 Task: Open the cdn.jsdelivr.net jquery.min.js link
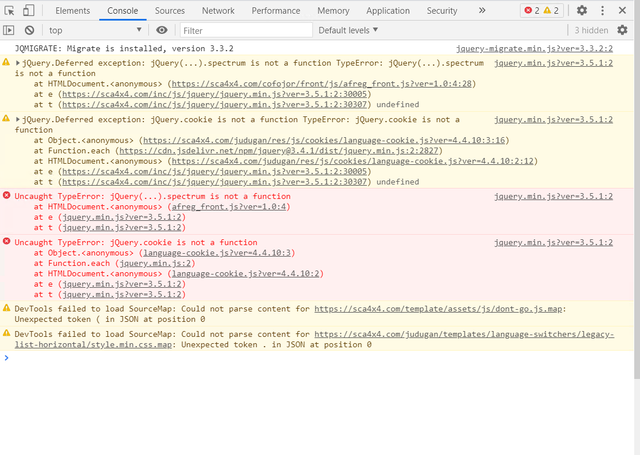[279, 151]
